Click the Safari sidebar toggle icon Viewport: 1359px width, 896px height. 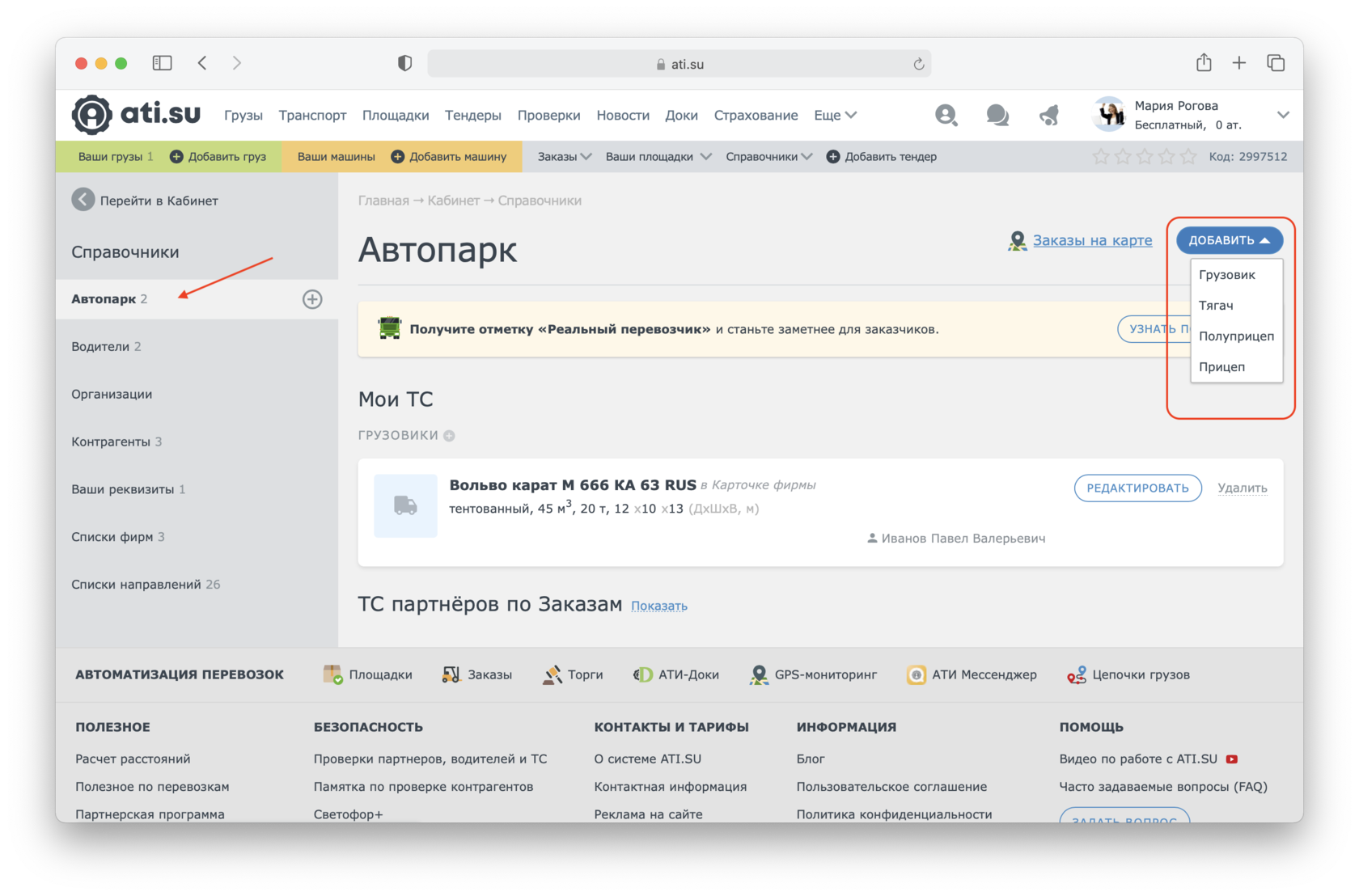[163, 63]
